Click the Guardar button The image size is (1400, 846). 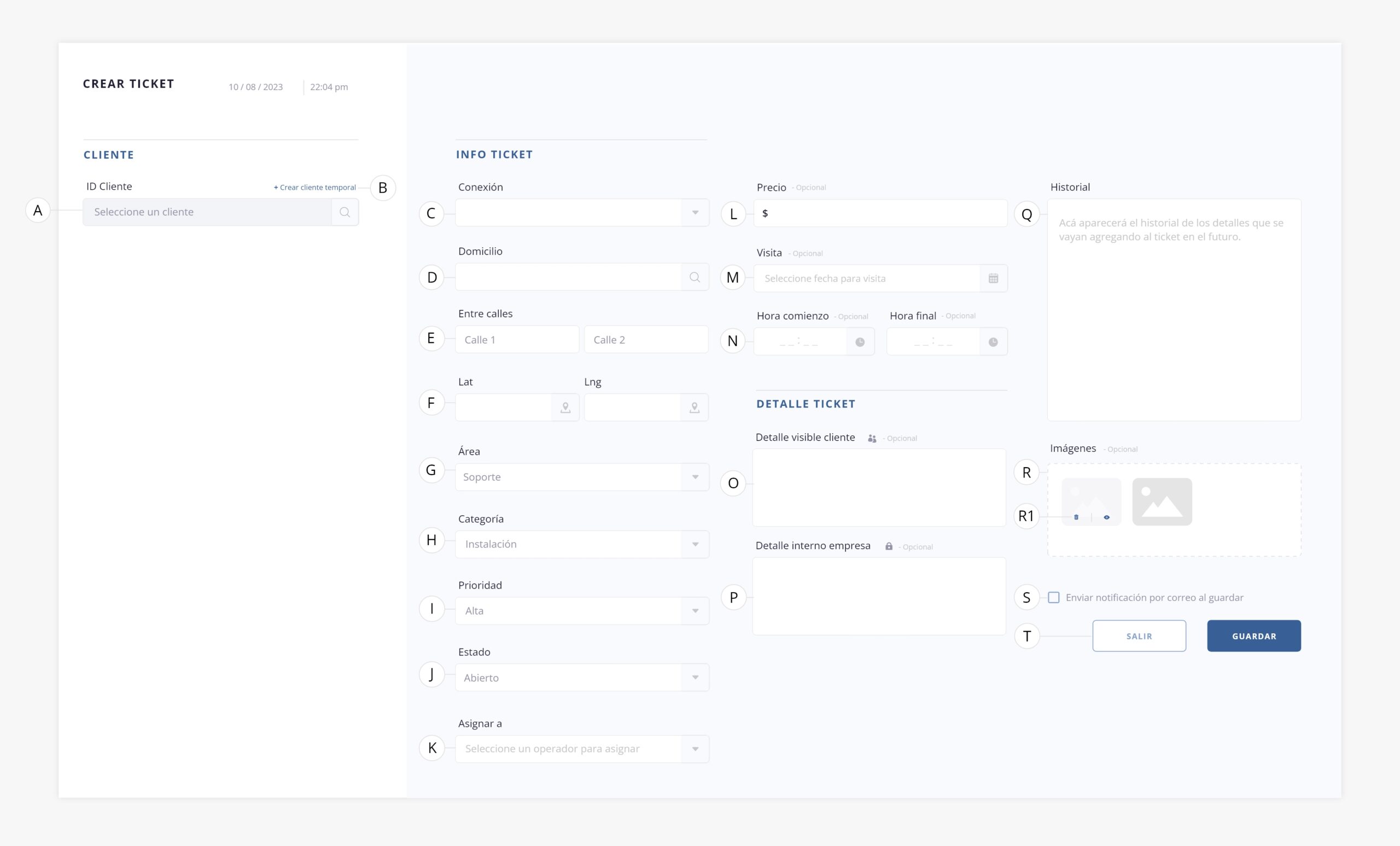point(1253,636)
